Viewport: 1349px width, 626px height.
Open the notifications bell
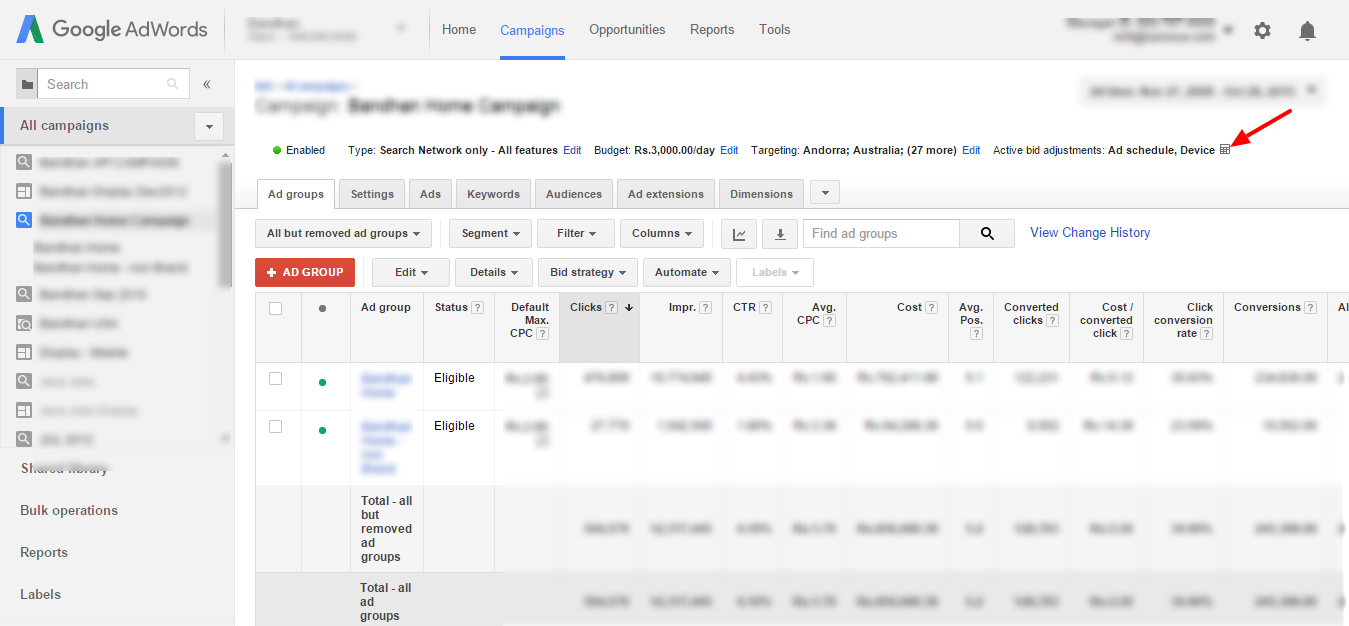pos(1307,31)
